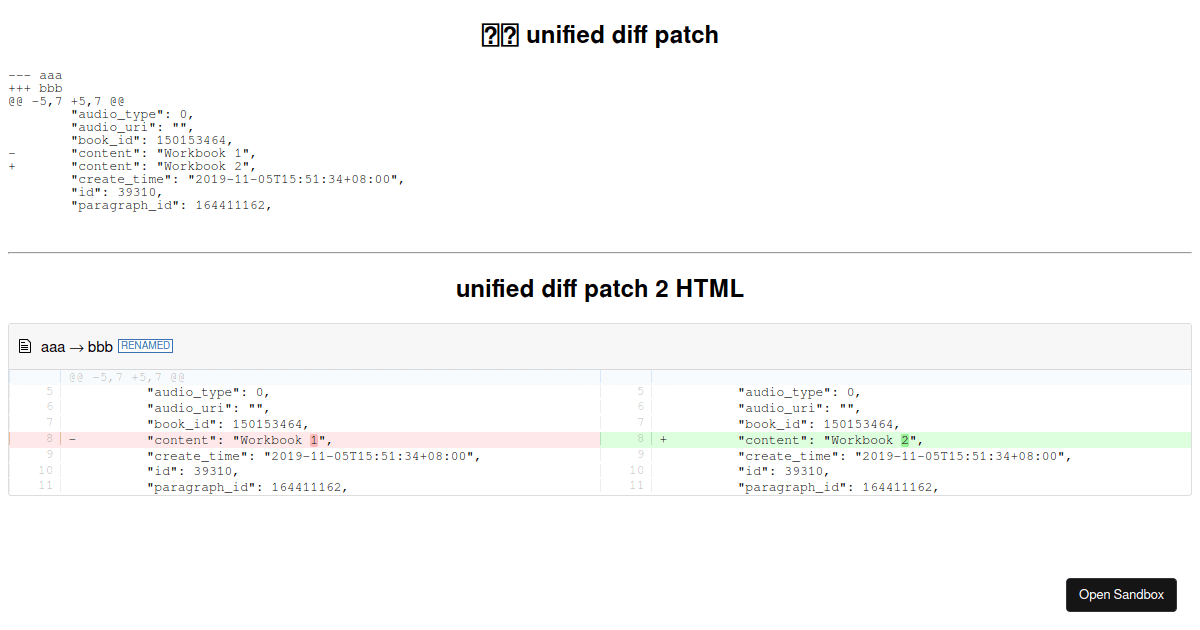
Task: Click the plus marker on the added line
Action: (662, 439)
